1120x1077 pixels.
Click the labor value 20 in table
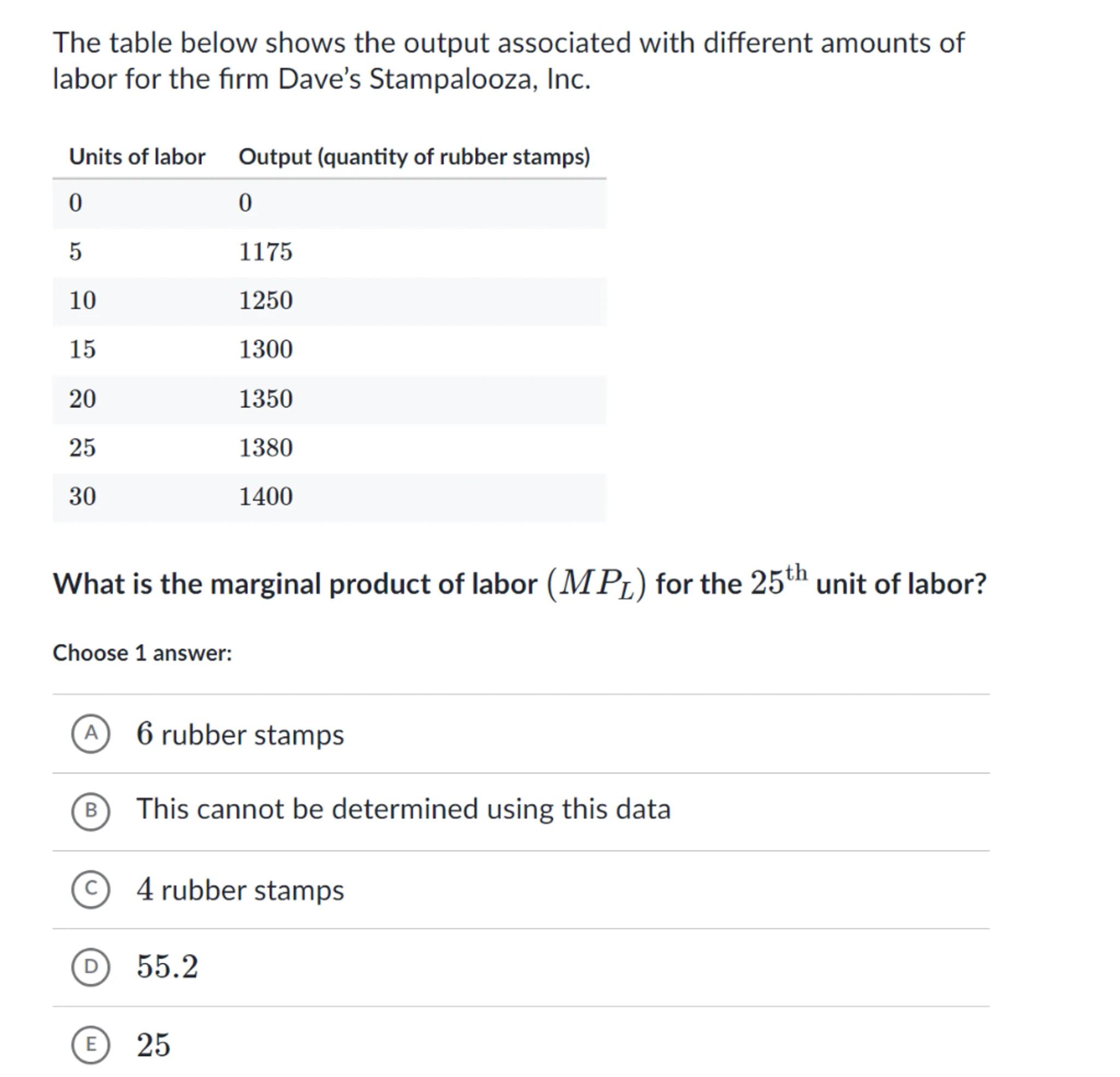82,398
